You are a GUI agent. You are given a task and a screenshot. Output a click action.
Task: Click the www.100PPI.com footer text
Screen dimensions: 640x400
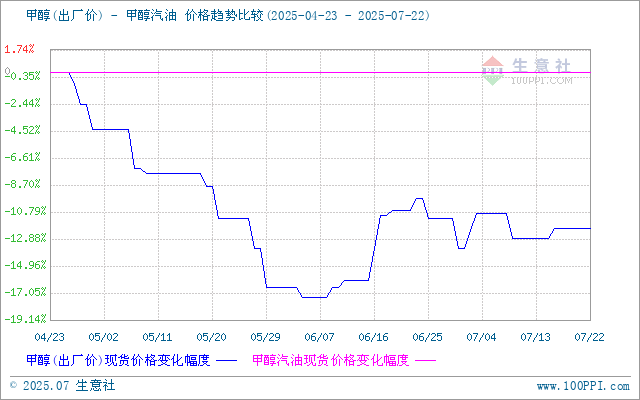583,386
